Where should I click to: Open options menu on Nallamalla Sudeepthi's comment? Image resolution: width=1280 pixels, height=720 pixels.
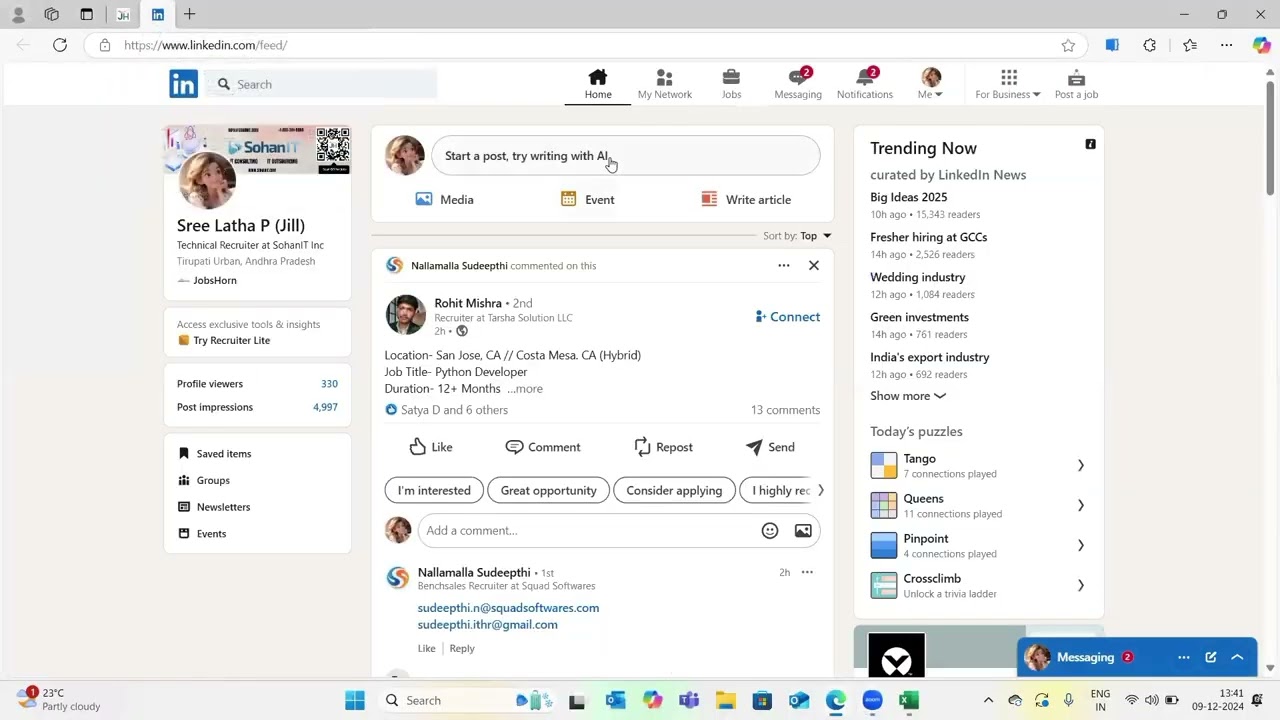(x=807, y=572)
